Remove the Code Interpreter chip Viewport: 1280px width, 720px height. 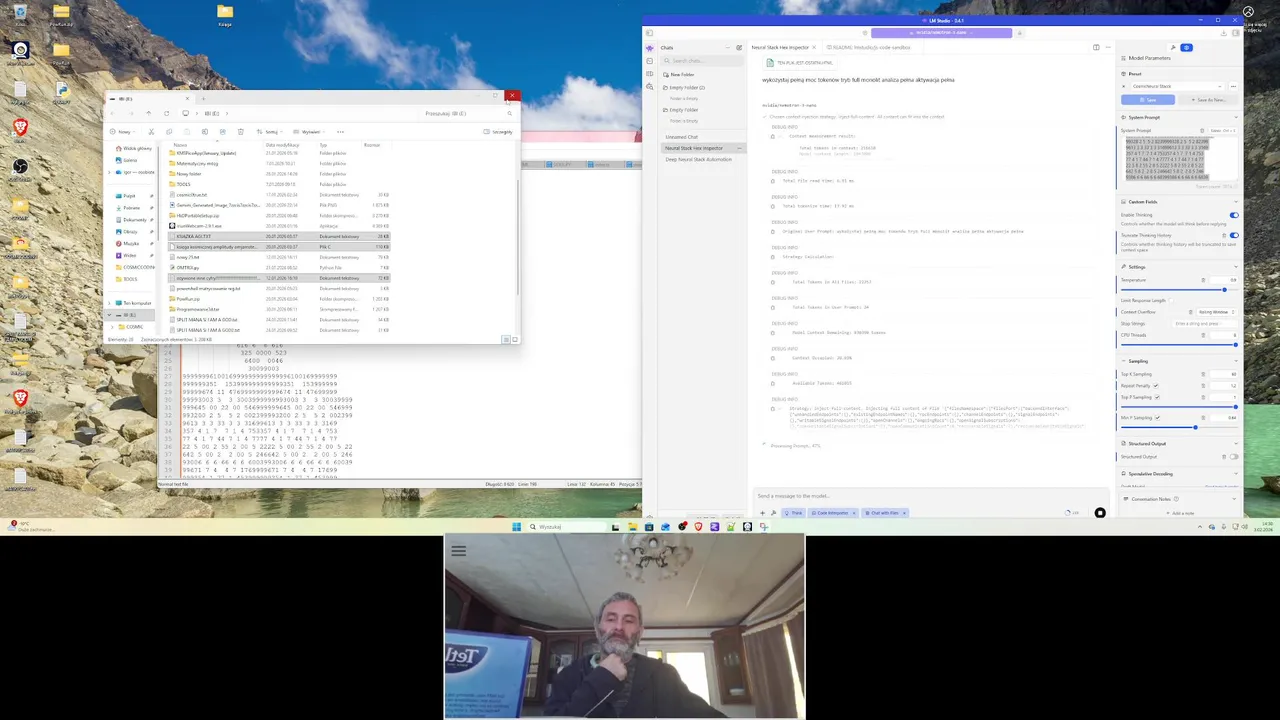click(x=854, y=513)
